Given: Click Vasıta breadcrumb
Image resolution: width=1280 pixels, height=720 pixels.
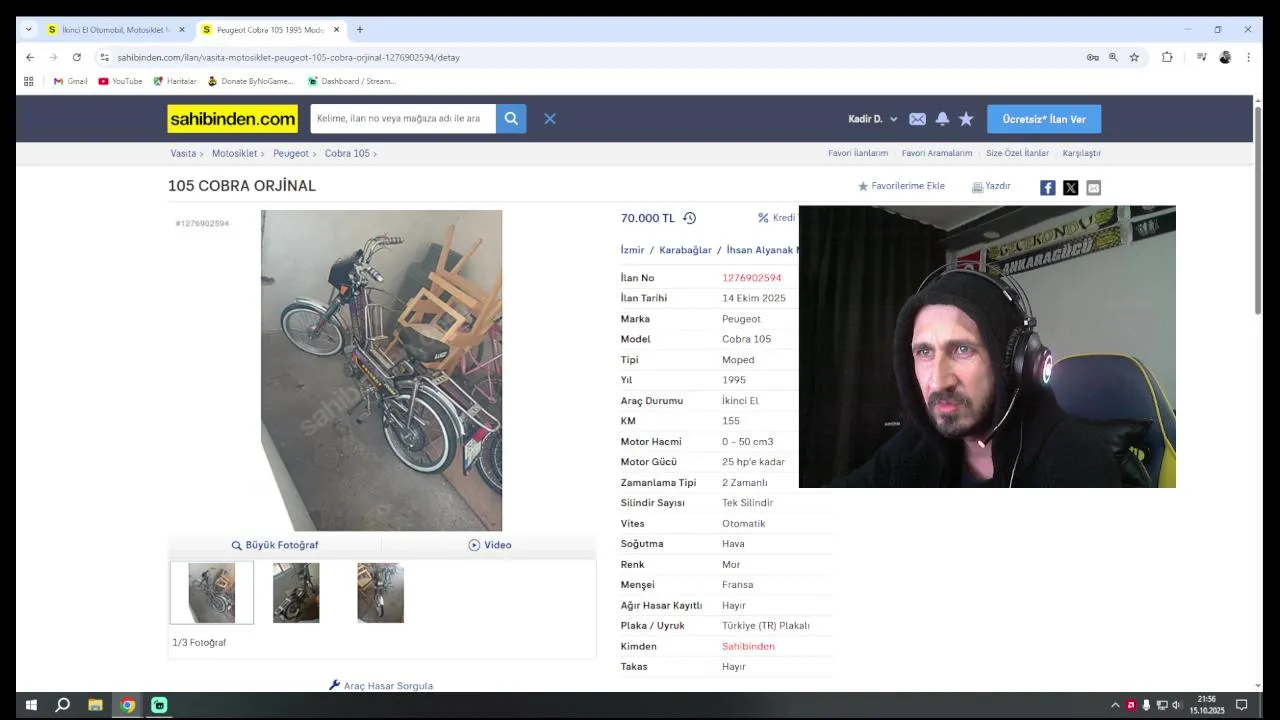Looking at the screenshot, I should click(x=183, y=153).
